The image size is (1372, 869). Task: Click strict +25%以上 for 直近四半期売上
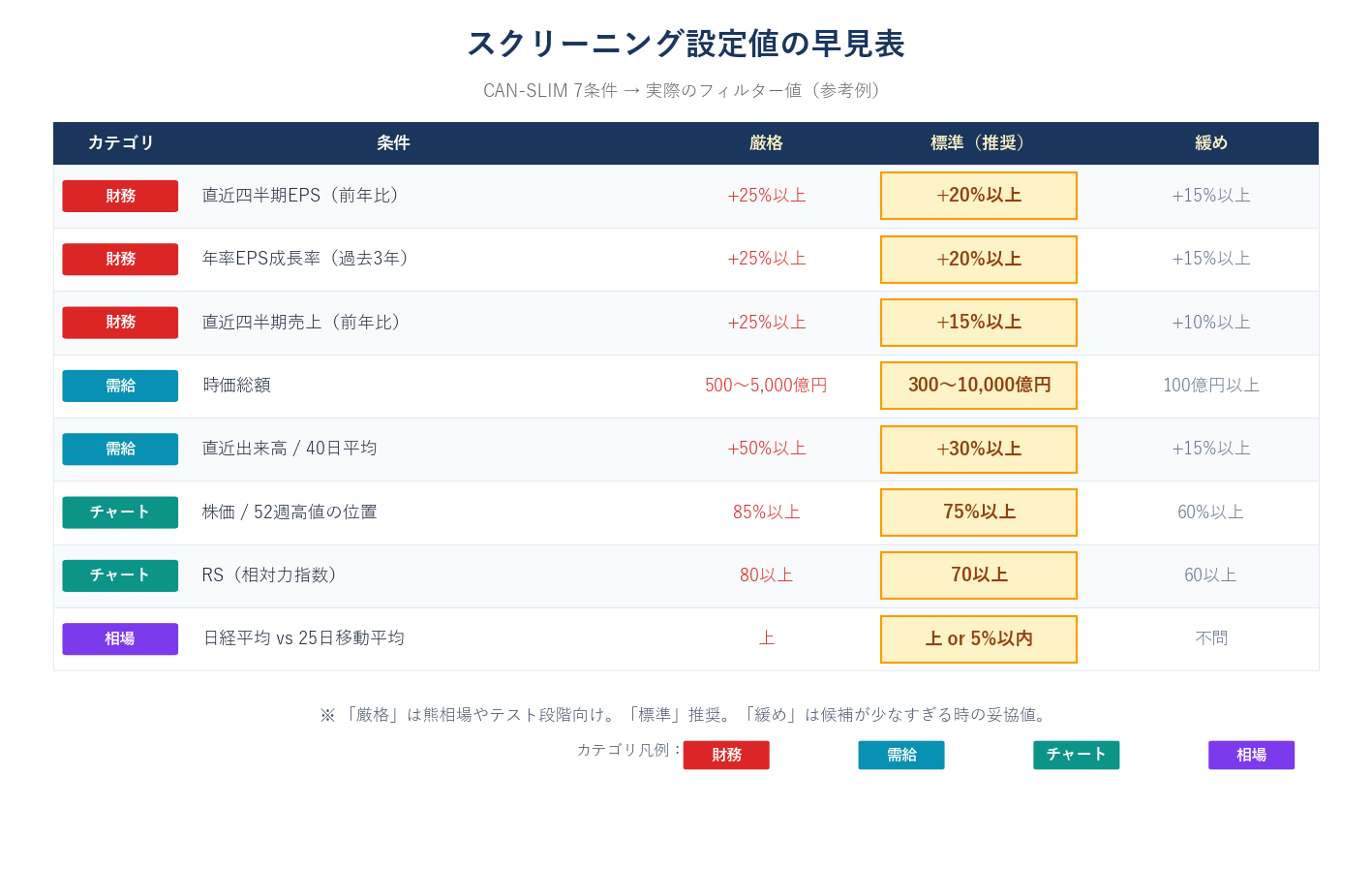pyautogui.click(x=766, y=322)
